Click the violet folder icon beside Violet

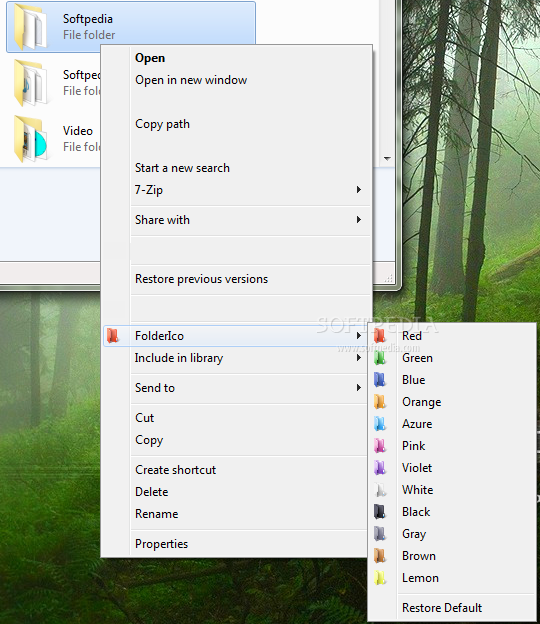(x=380, y=467)
